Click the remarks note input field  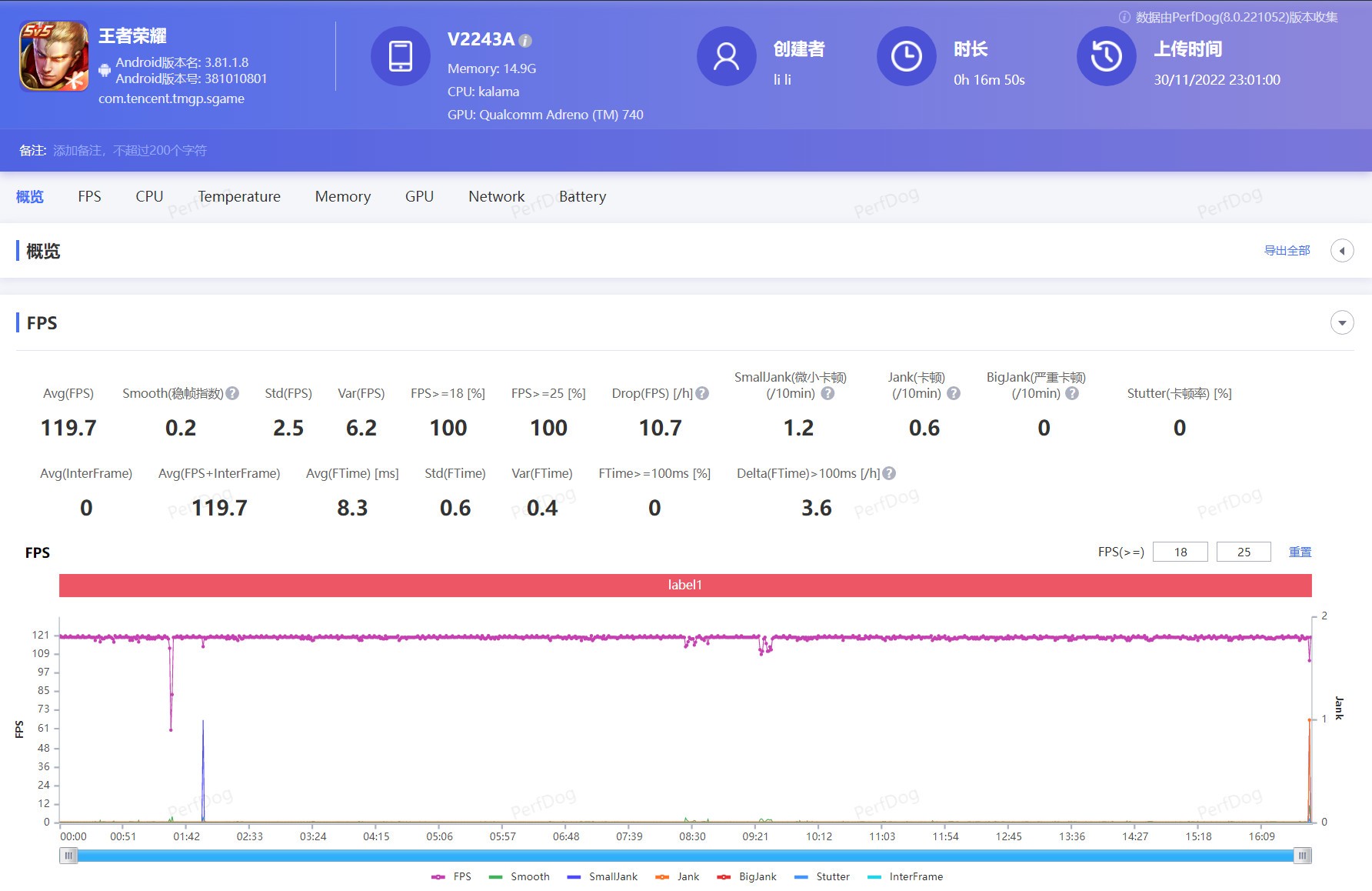coord(130,151)
